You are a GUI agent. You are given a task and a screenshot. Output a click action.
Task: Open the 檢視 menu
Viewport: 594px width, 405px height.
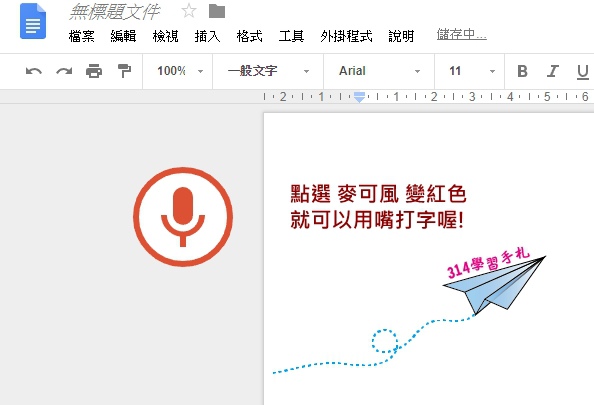(165, 36)
